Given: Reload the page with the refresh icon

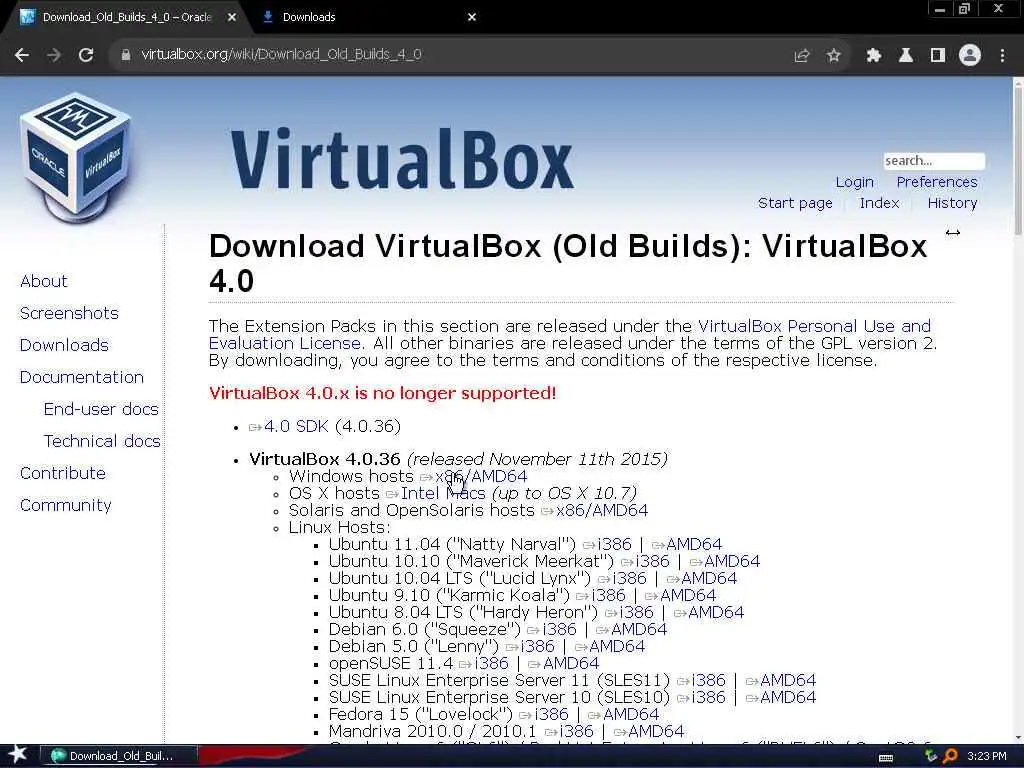Looking at the screenshot, I should click(86, 56).
